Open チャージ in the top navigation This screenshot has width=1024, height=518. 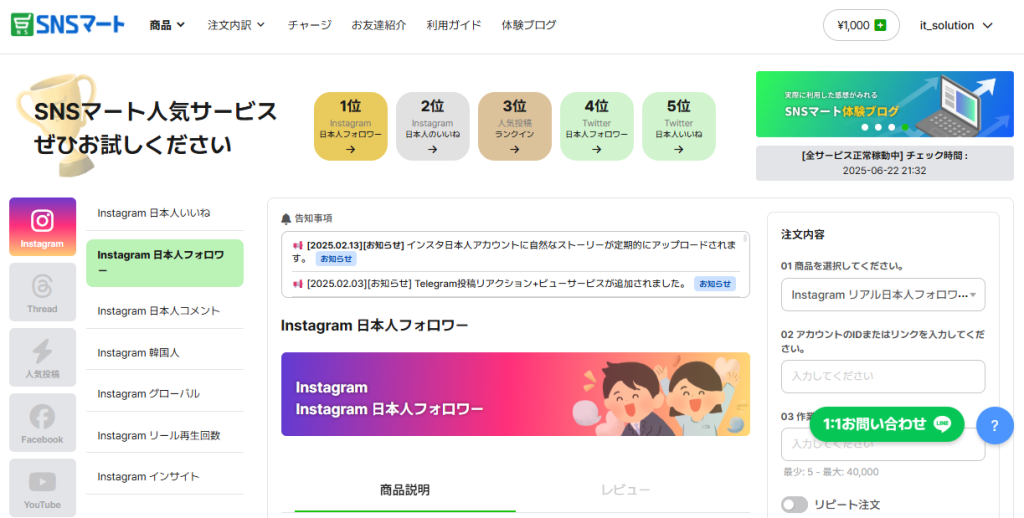(x=310, y=25)
